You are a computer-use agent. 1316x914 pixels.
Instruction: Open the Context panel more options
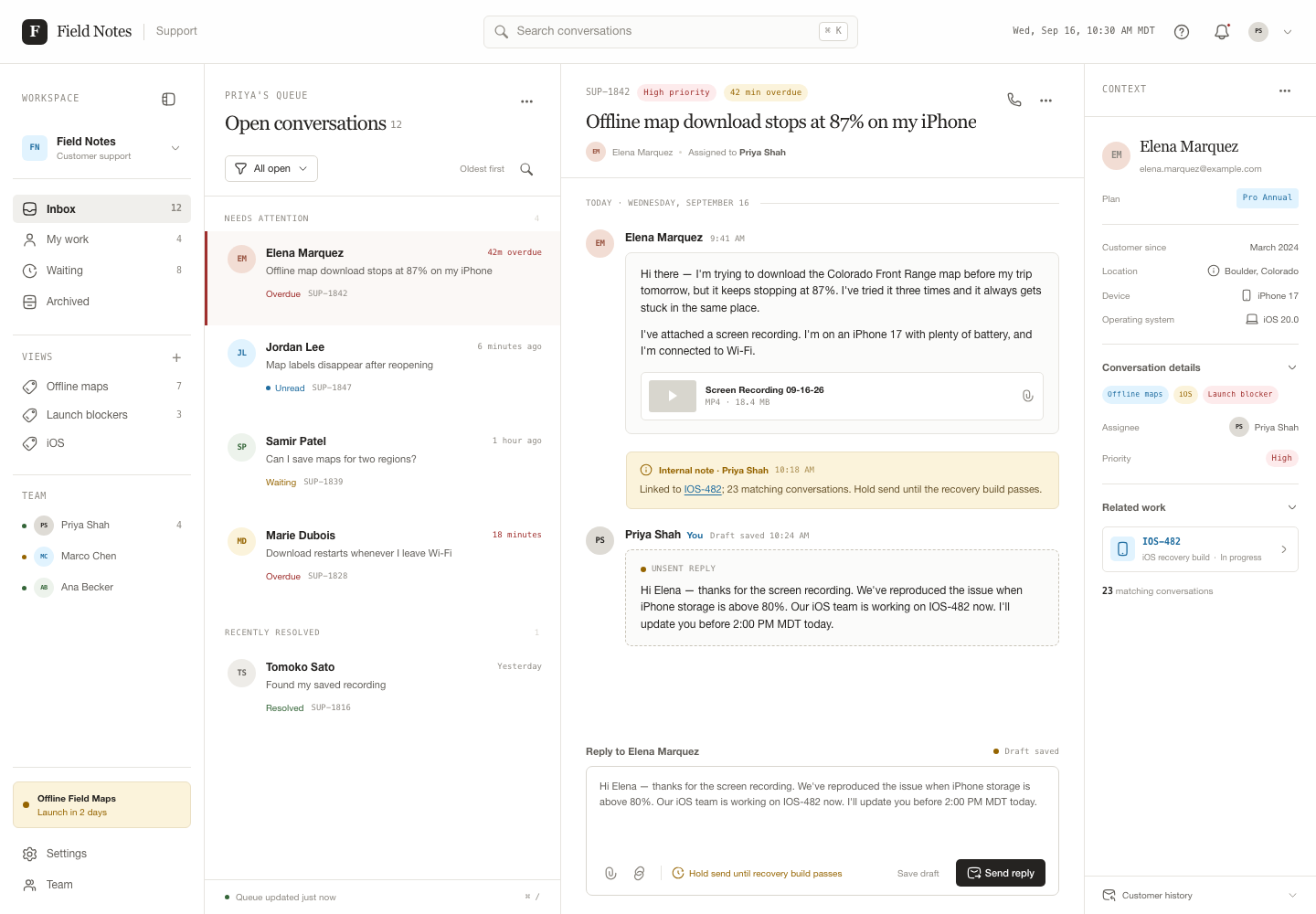click(1285, 90)
